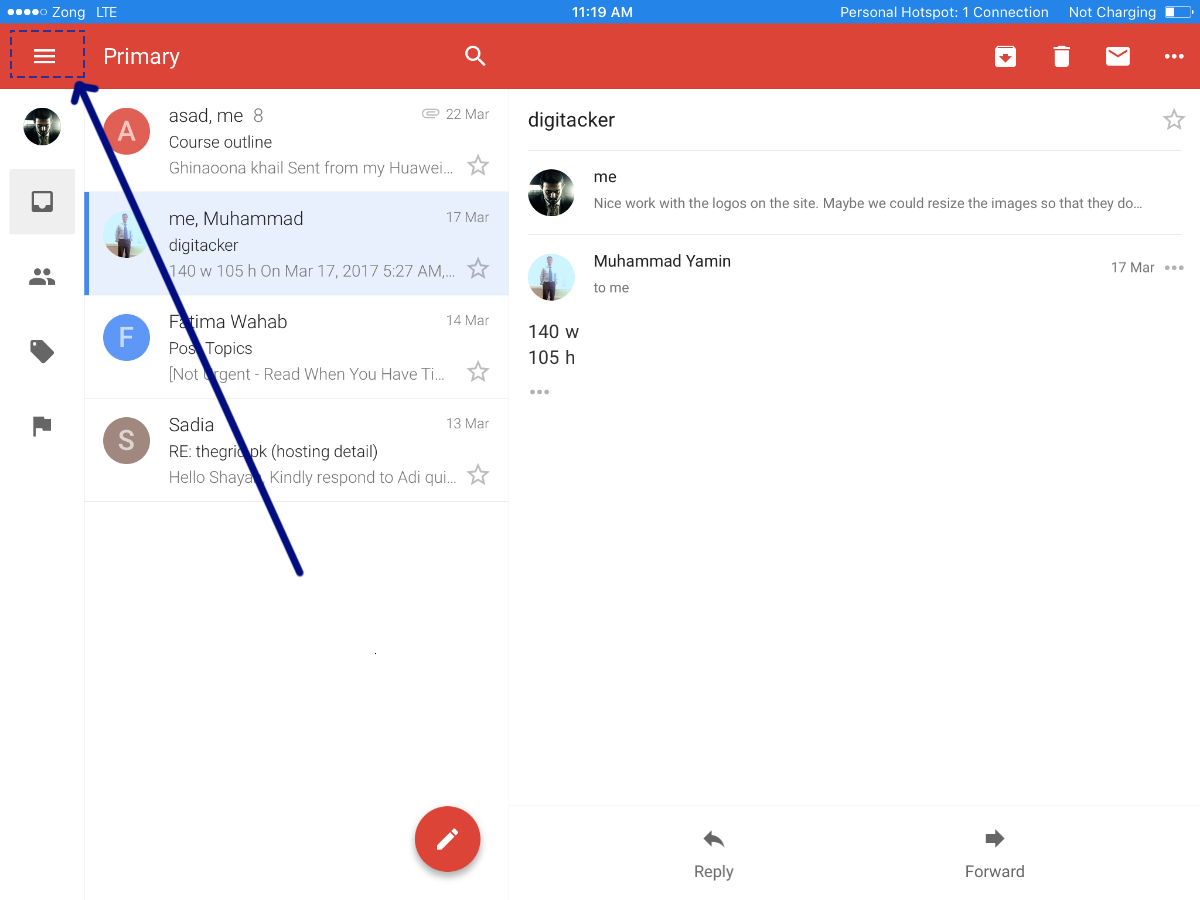Open the hamburger navigation menu
The image size is (1200, 900).
pos(45,56)
